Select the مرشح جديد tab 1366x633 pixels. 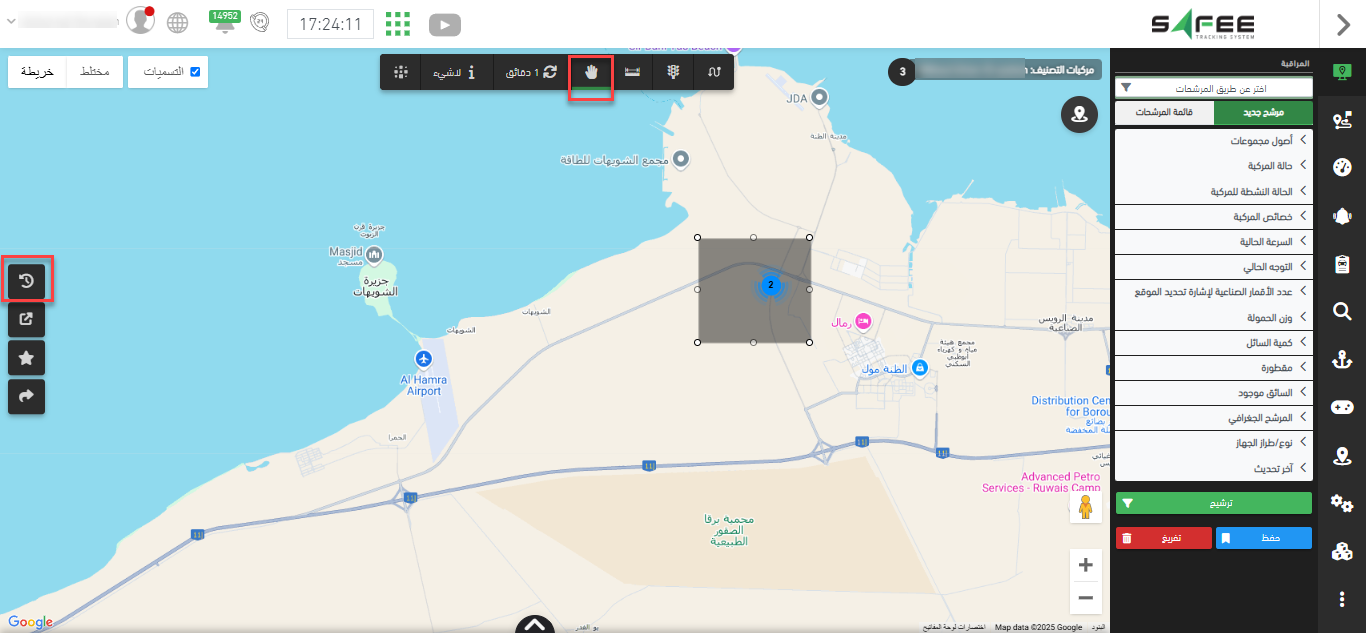[x=1262, y=113]
